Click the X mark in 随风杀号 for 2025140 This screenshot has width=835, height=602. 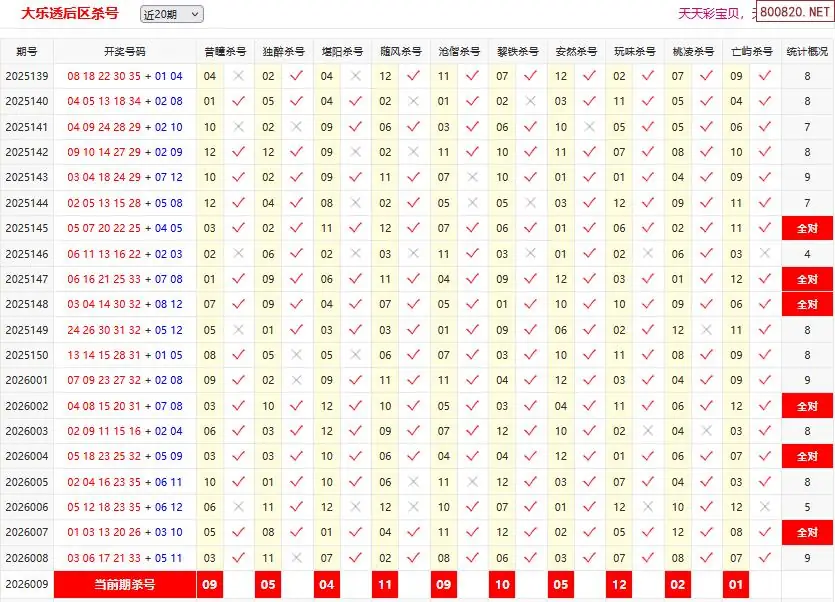413,101
